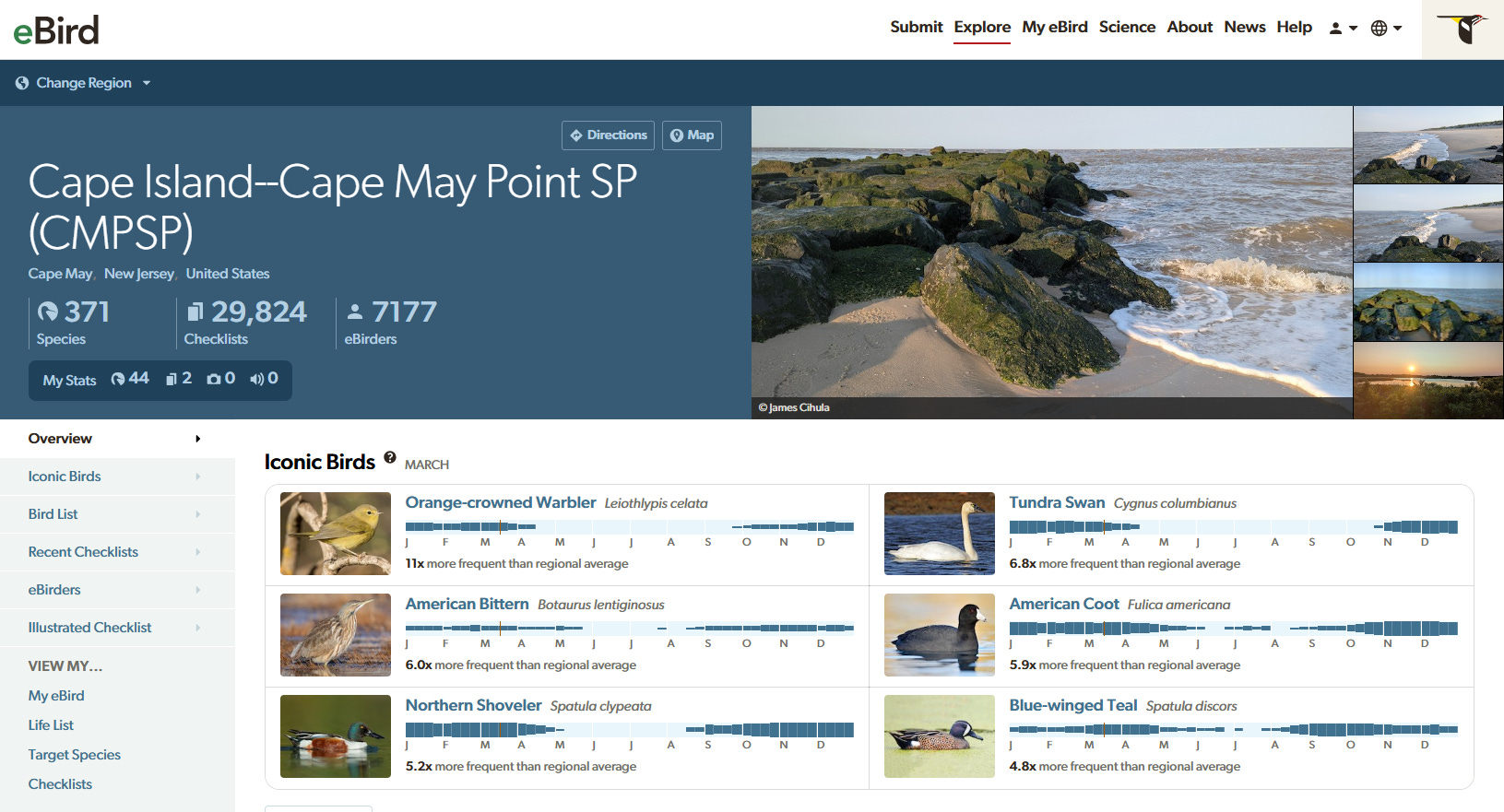This screenshot has height=812, width=1504.
Task: Click My Stats checklist icon showing 2
Action: tap(172, 380)
